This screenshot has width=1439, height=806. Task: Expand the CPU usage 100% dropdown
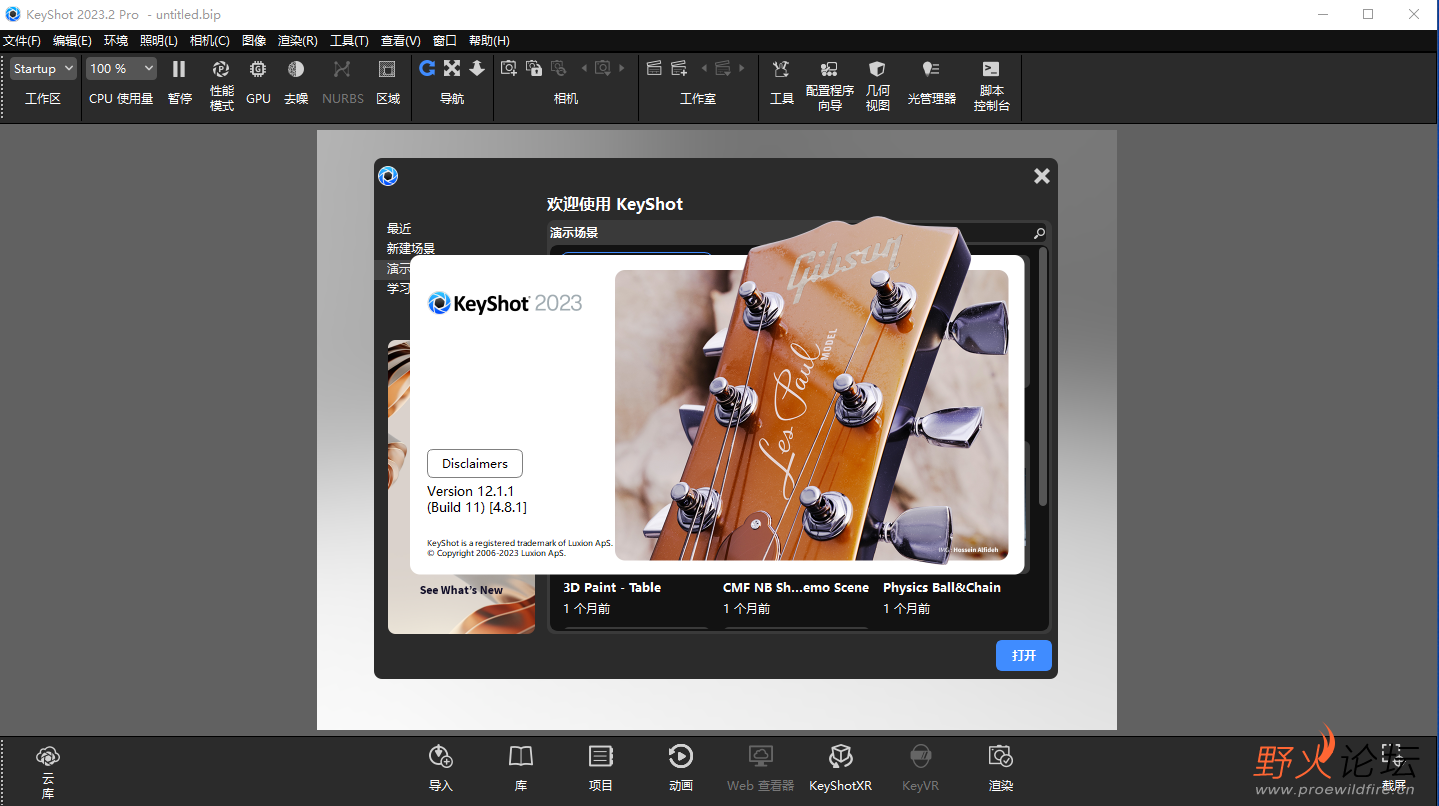pyautogui.click(x=120, y=68)
